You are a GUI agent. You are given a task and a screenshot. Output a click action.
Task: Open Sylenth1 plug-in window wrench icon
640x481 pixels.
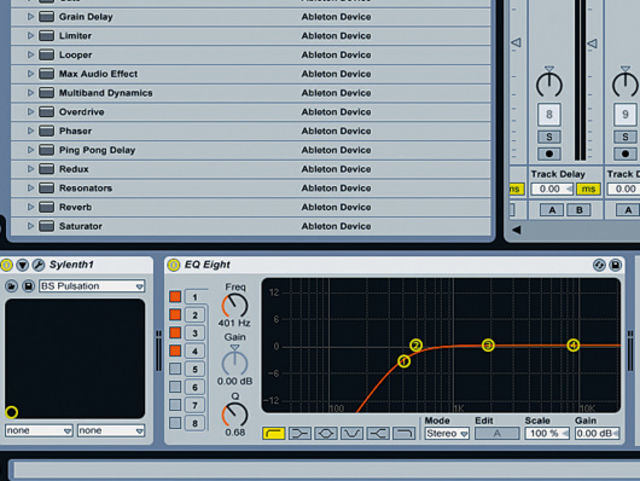pos(38,265)
